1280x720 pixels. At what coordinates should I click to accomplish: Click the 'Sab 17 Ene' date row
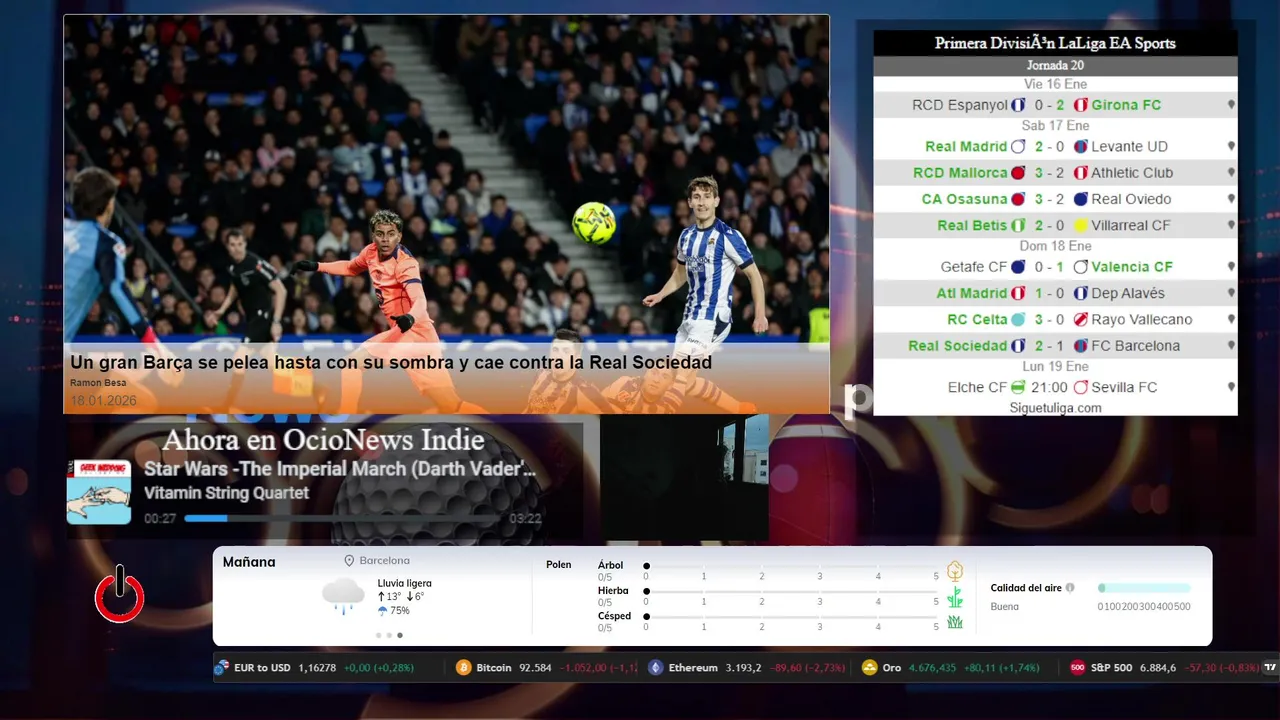click(x=1055, y=126)
